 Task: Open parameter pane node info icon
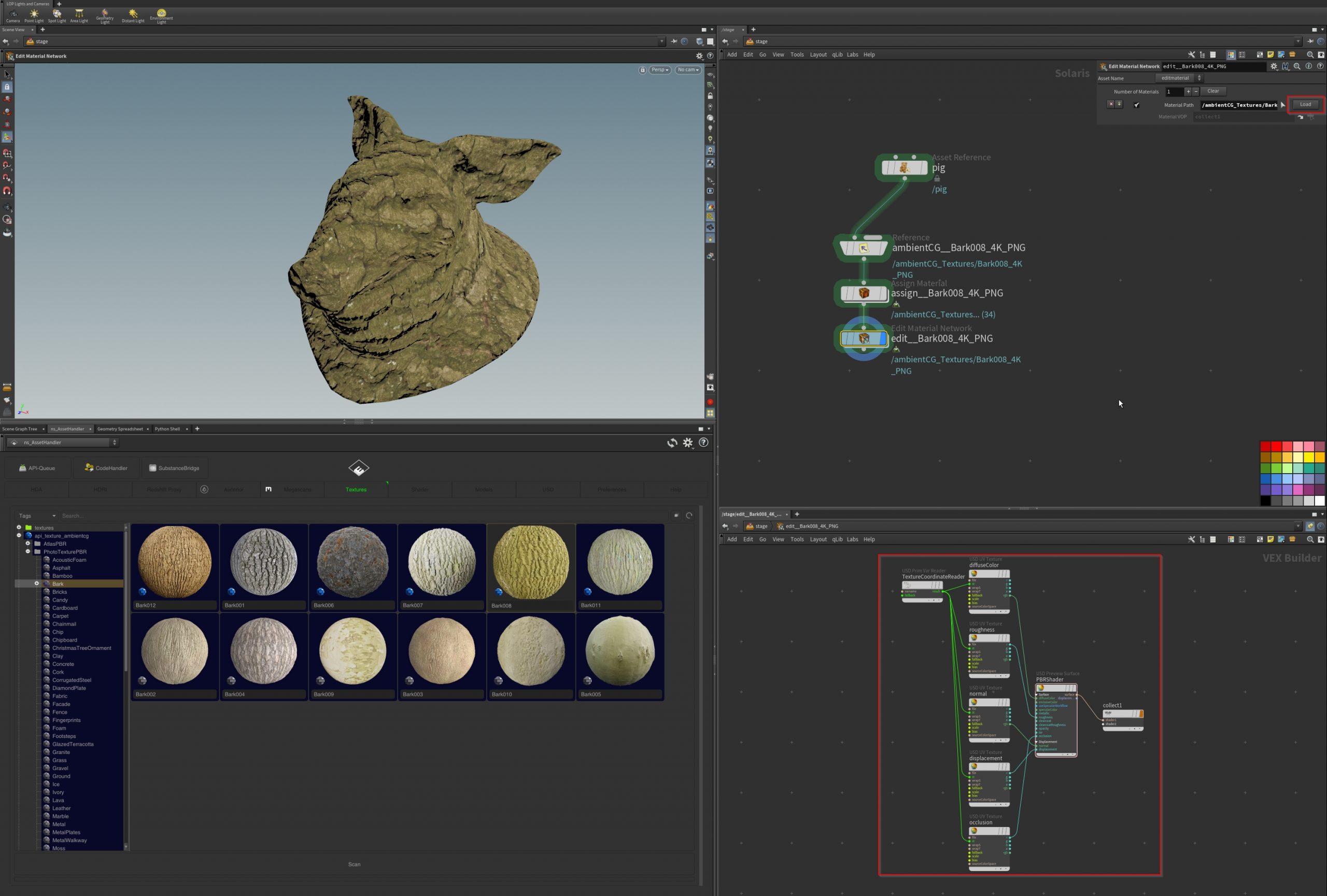pyautogui.click(x=1309, y=66)
